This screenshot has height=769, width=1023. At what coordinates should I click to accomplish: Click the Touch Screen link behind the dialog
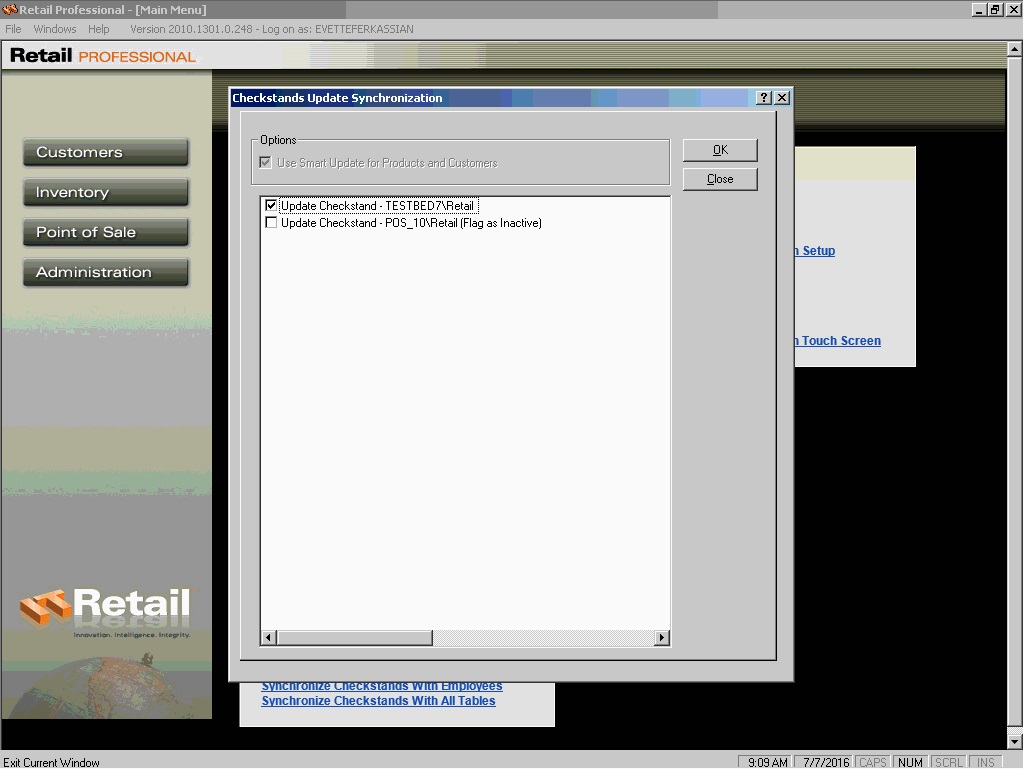pos(838,341)
